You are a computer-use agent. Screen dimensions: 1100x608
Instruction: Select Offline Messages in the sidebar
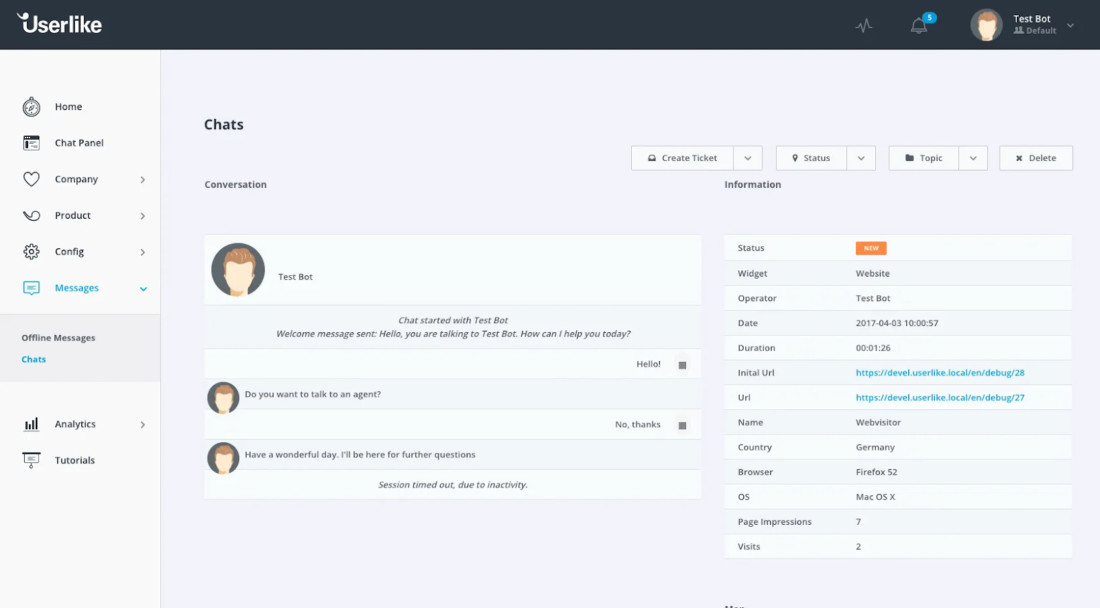click(60, 337)
